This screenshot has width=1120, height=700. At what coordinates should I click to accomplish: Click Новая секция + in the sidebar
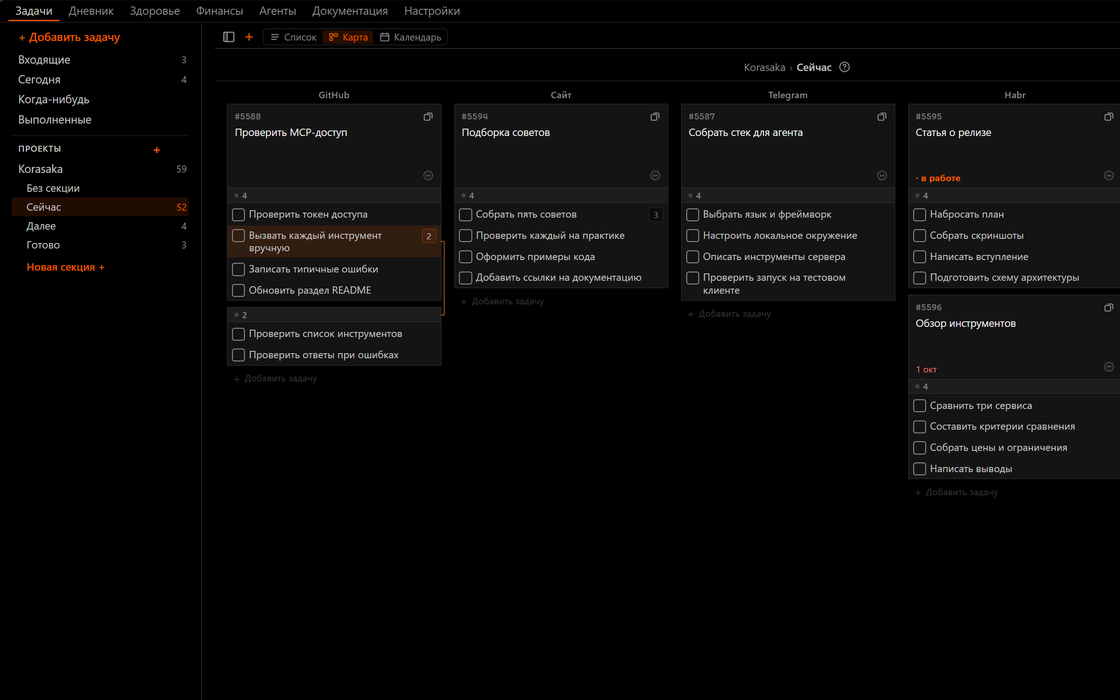point(66,267)
